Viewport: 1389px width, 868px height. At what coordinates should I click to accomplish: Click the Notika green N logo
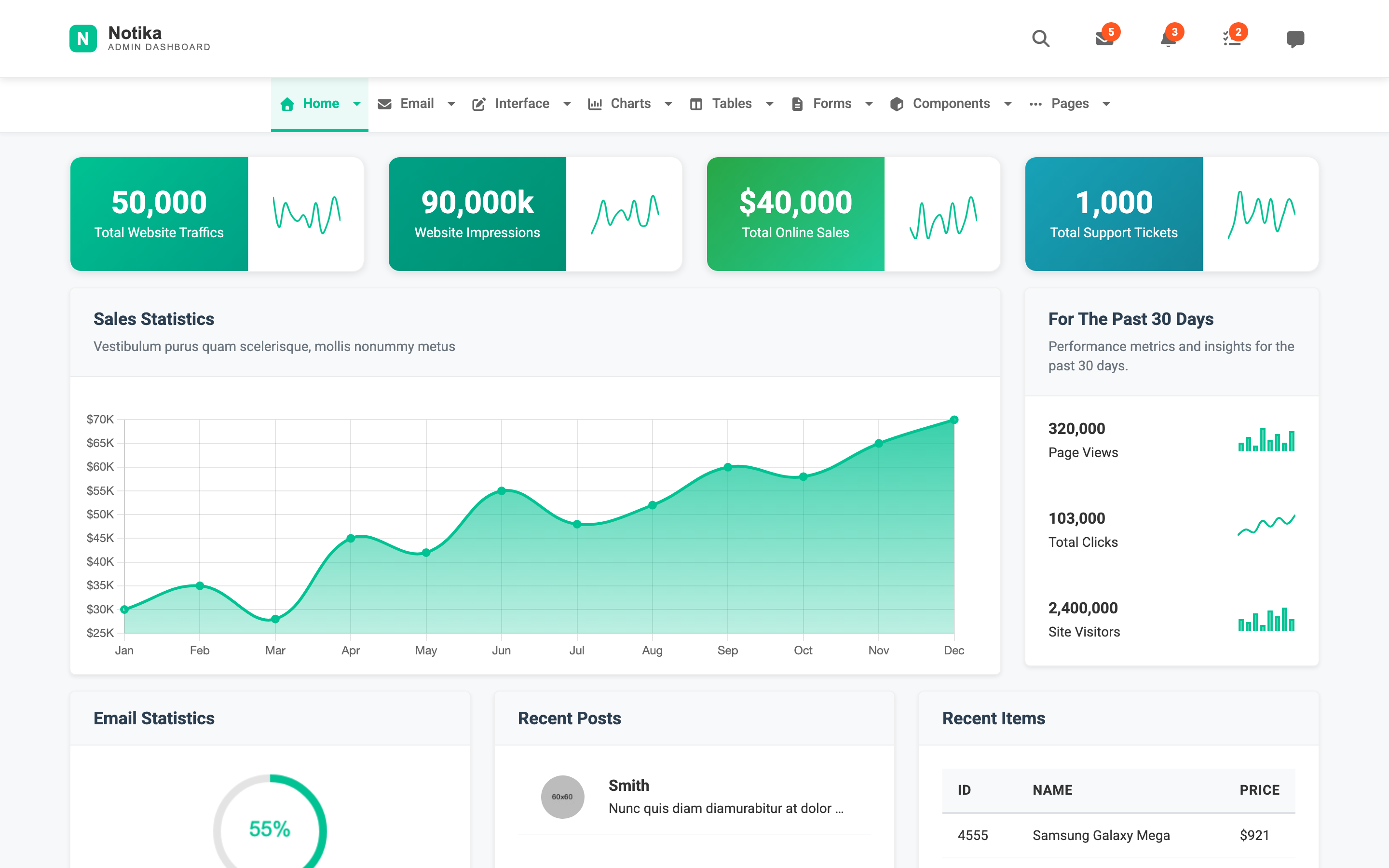[x=83, y=39]
